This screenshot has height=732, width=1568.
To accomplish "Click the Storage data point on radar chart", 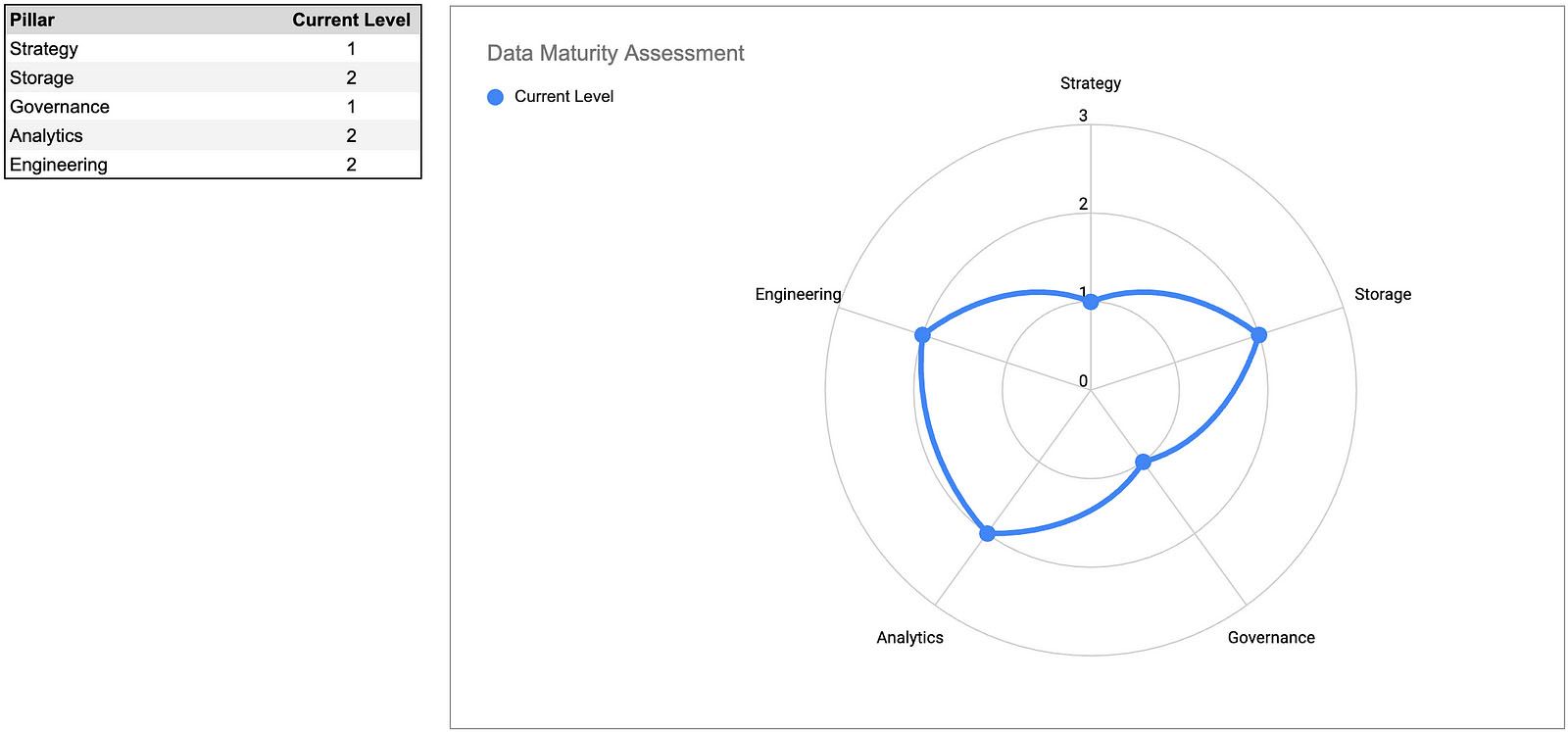I will pyautogui.click(x=1259, y=335).
